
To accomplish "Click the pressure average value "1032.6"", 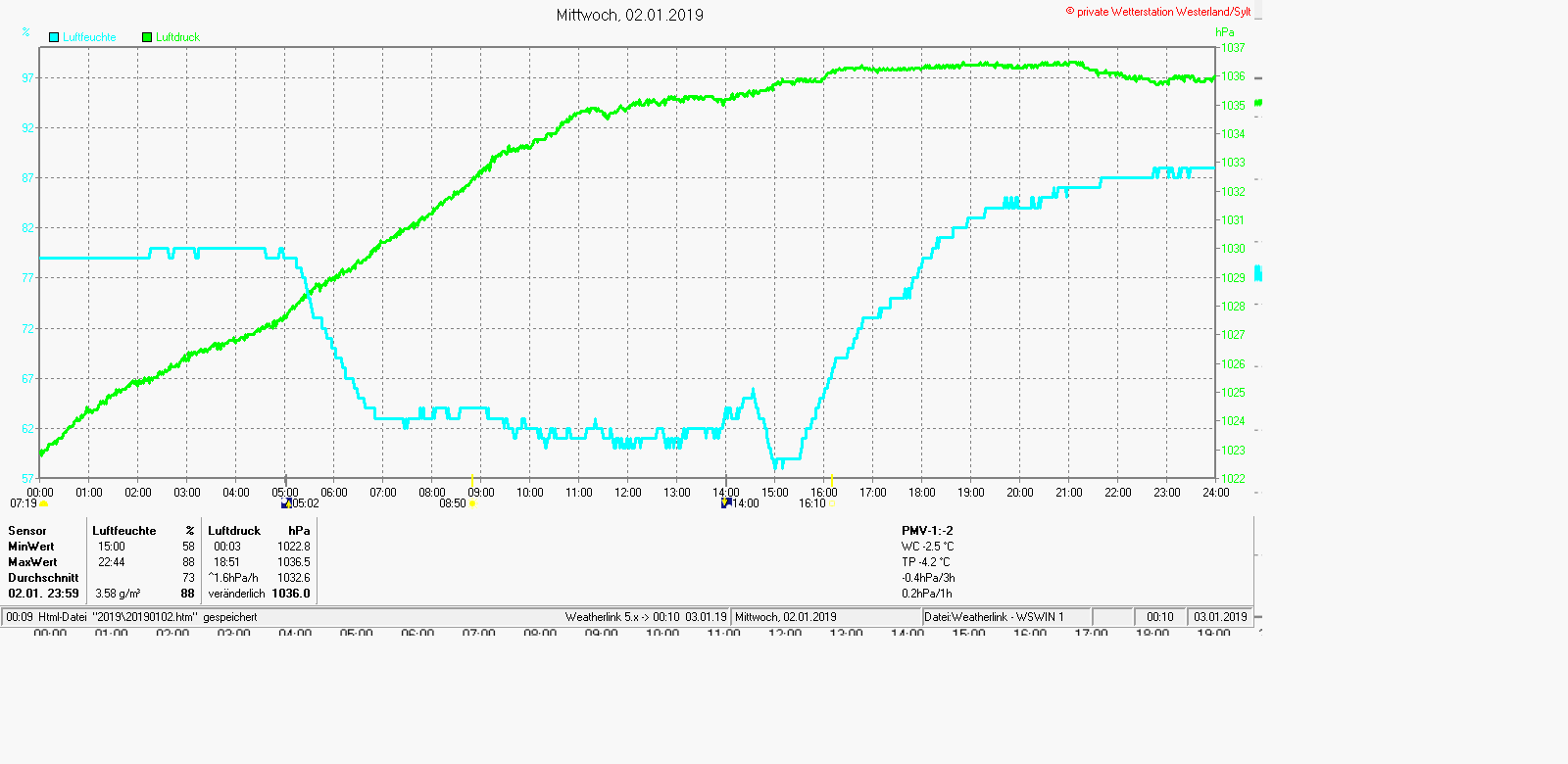I will coord(294,578).
